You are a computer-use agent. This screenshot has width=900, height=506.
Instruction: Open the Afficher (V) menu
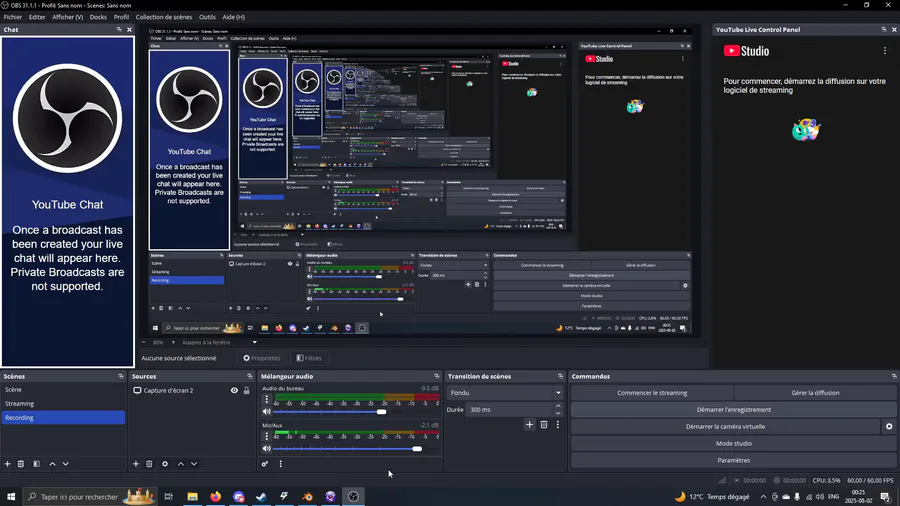tap(68, 17)
